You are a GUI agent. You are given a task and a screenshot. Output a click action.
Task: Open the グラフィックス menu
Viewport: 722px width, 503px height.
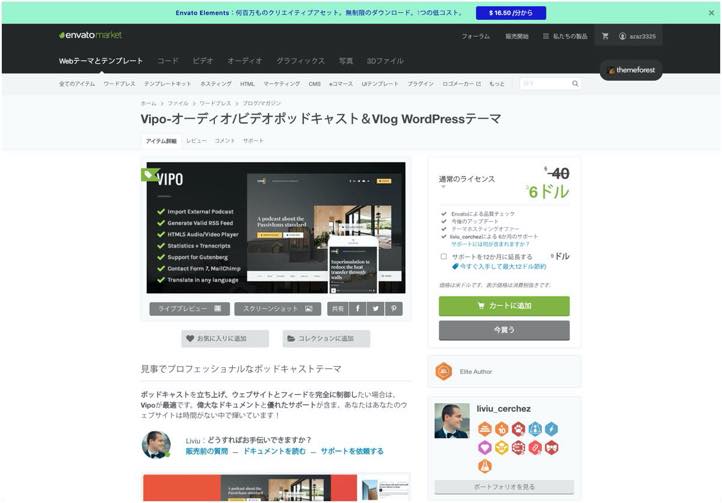click(300, 61)
